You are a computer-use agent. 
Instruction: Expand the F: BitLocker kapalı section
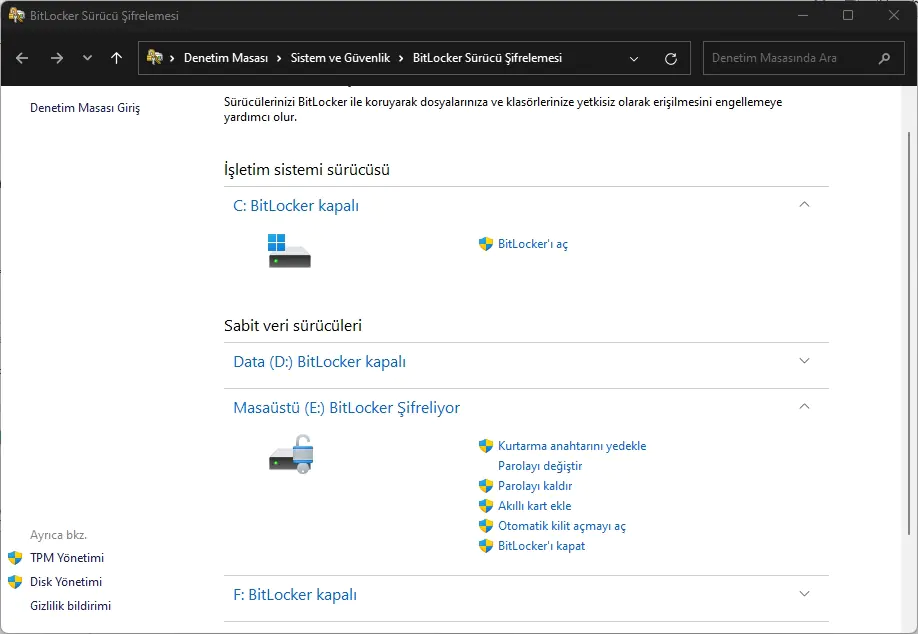coord(805,594)
